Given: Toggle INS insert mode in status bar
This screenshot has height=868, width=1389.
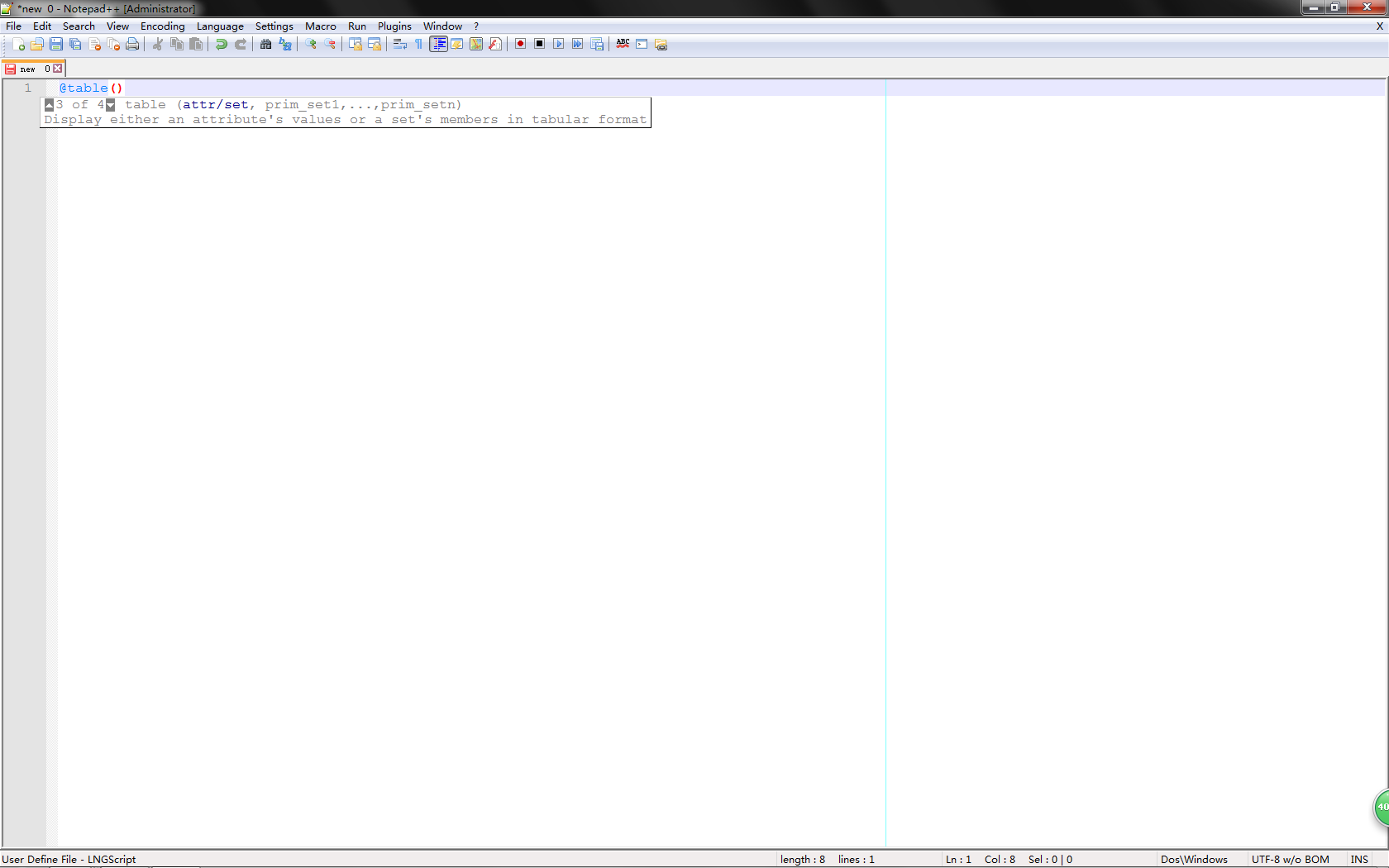Looking at the screenshot, I should 1359,859.
